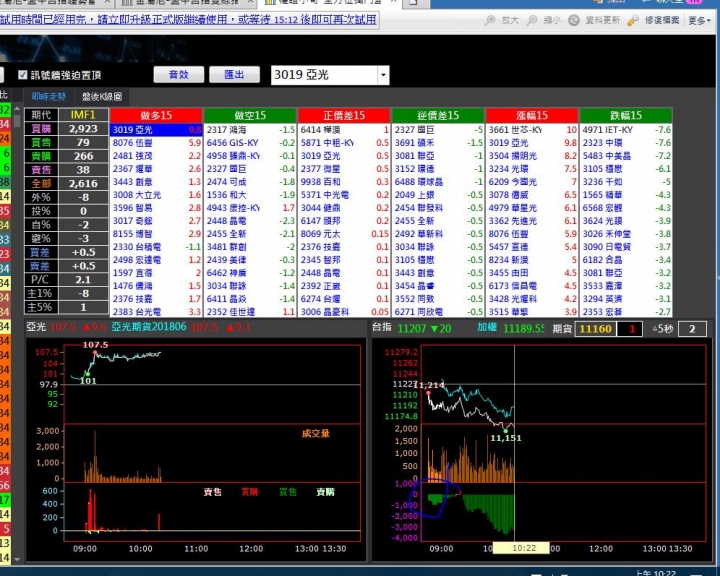The width and height of the screenshot is (720, 576).
Task: Click the 期代 label cell
Action: tap(41, 115)
